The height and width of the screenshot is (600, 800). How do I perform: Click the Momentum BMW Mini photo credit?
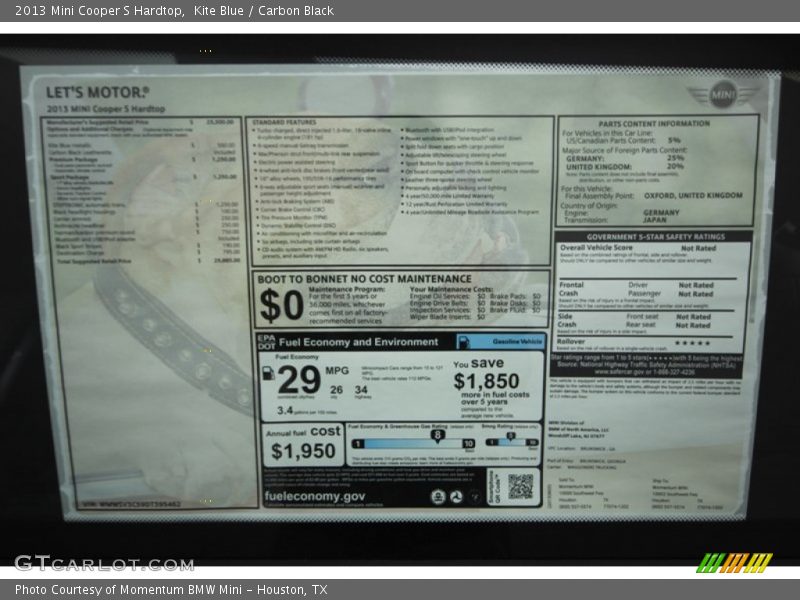(170, 590)
